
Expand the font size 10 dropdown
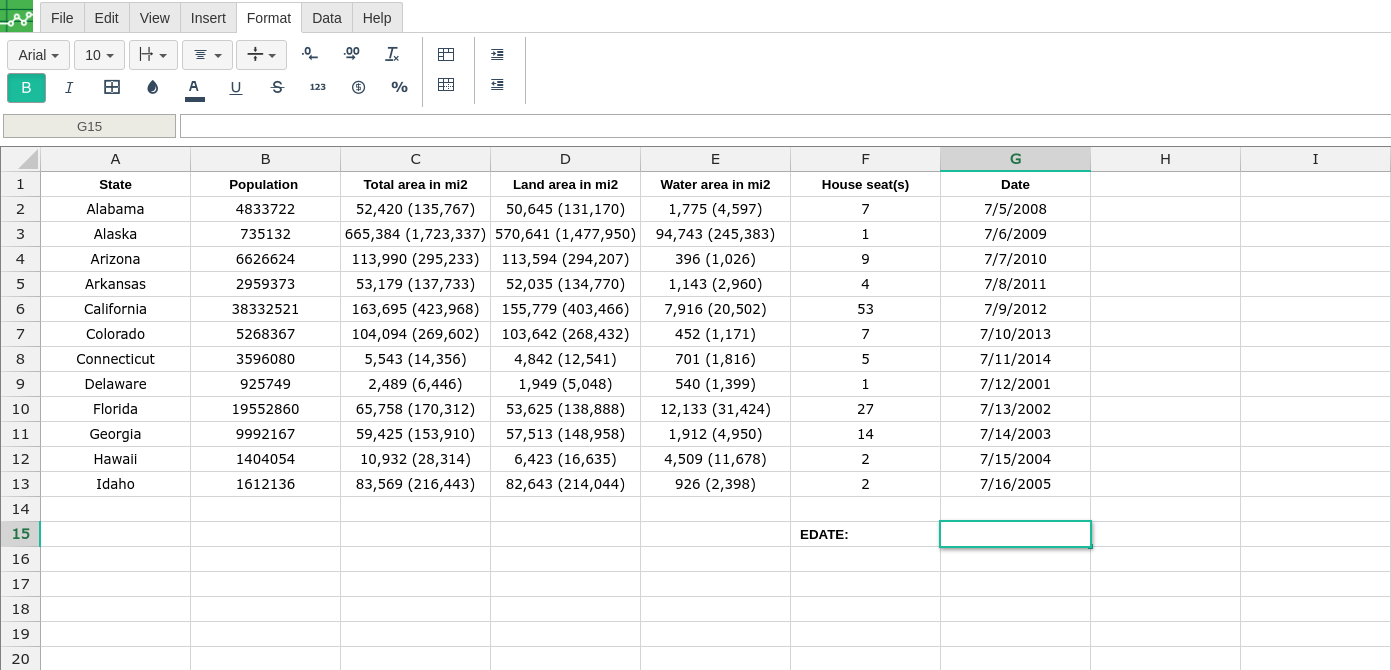tap(99, 55)
